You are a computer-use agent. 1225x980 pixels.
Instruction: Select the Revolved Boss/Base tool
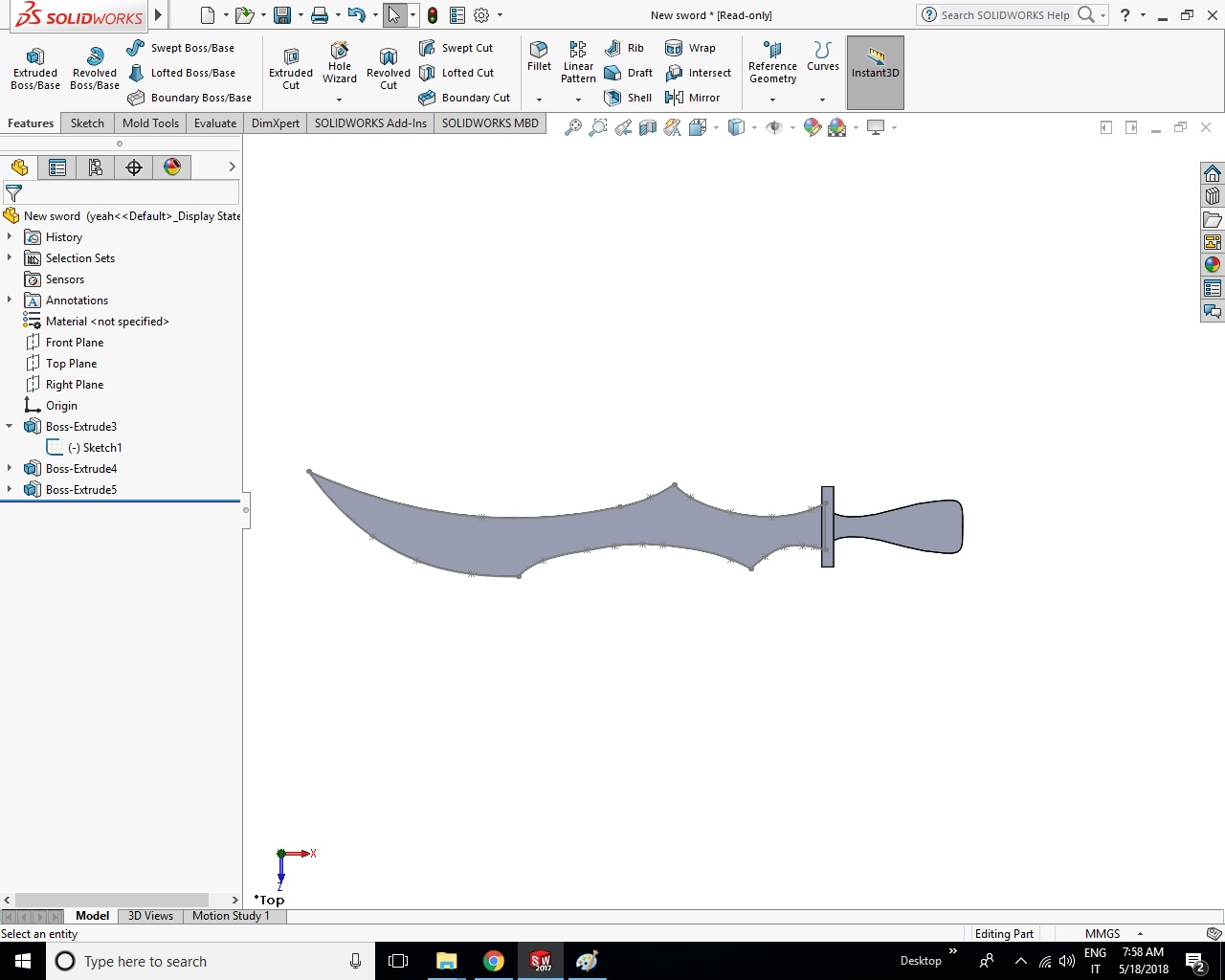tap(95, 69)
